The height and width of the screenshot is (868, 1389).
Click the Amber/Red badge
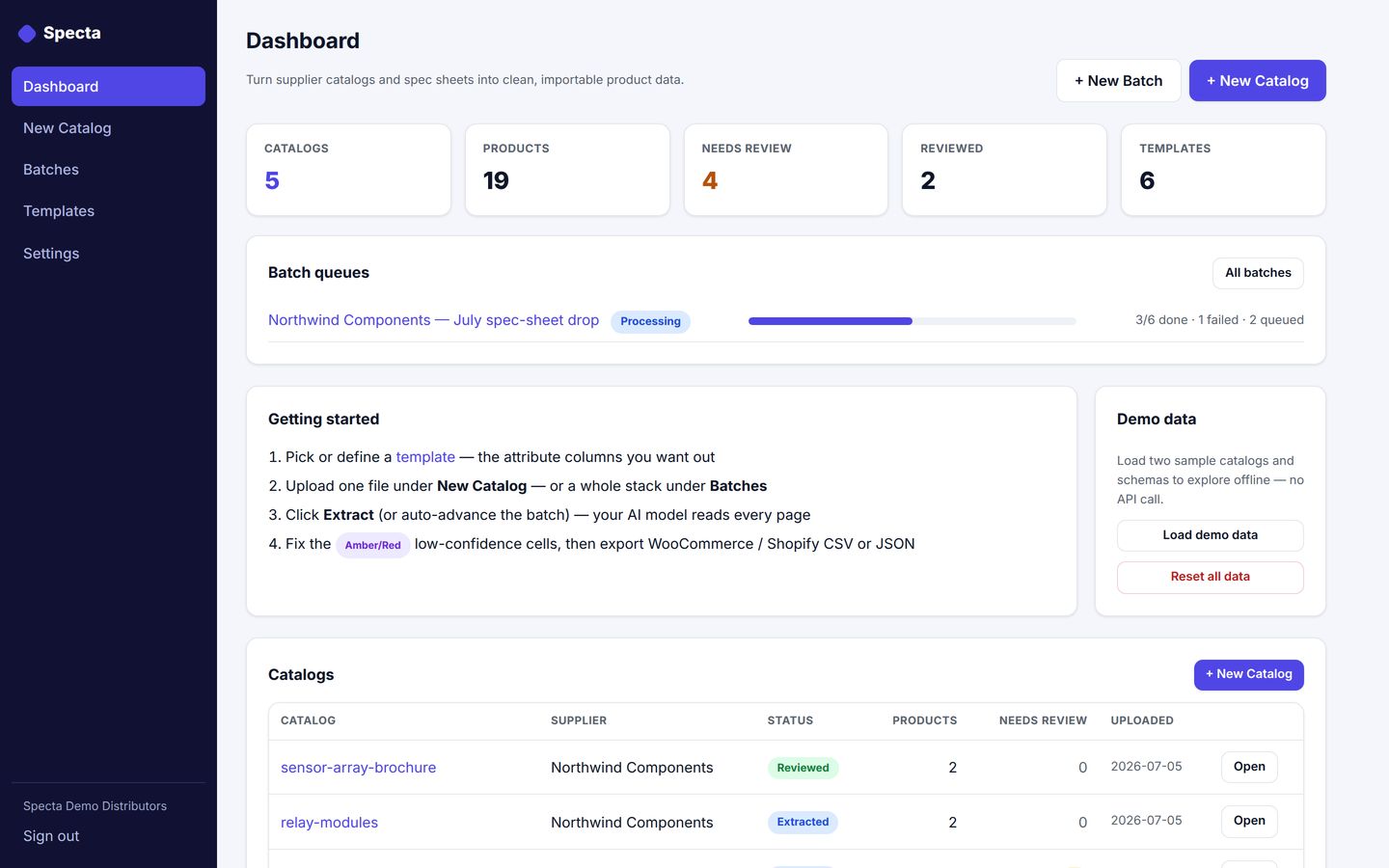click(372, 545)
